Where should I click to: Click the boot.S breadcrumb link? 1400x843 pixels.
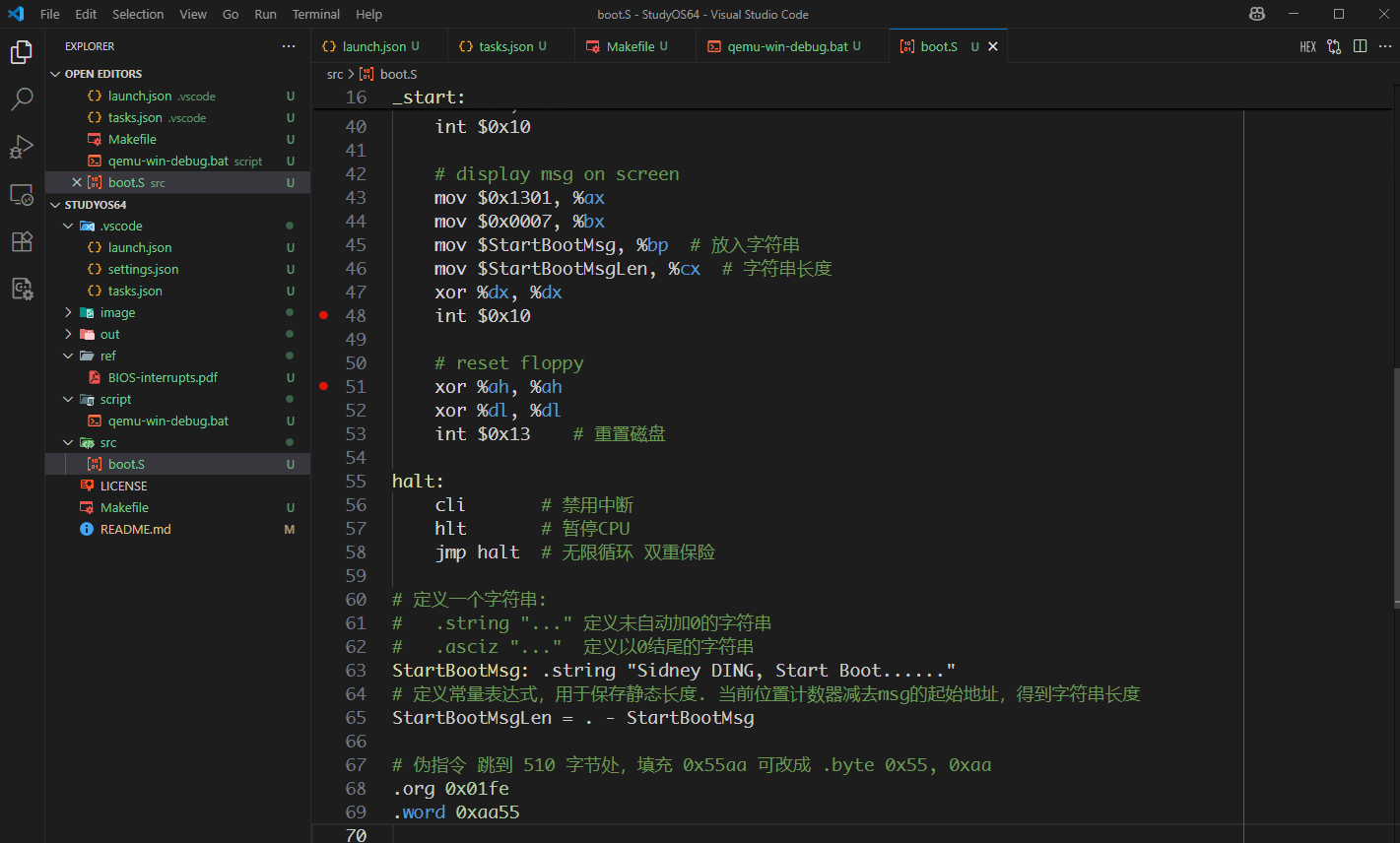click(398, 74)
